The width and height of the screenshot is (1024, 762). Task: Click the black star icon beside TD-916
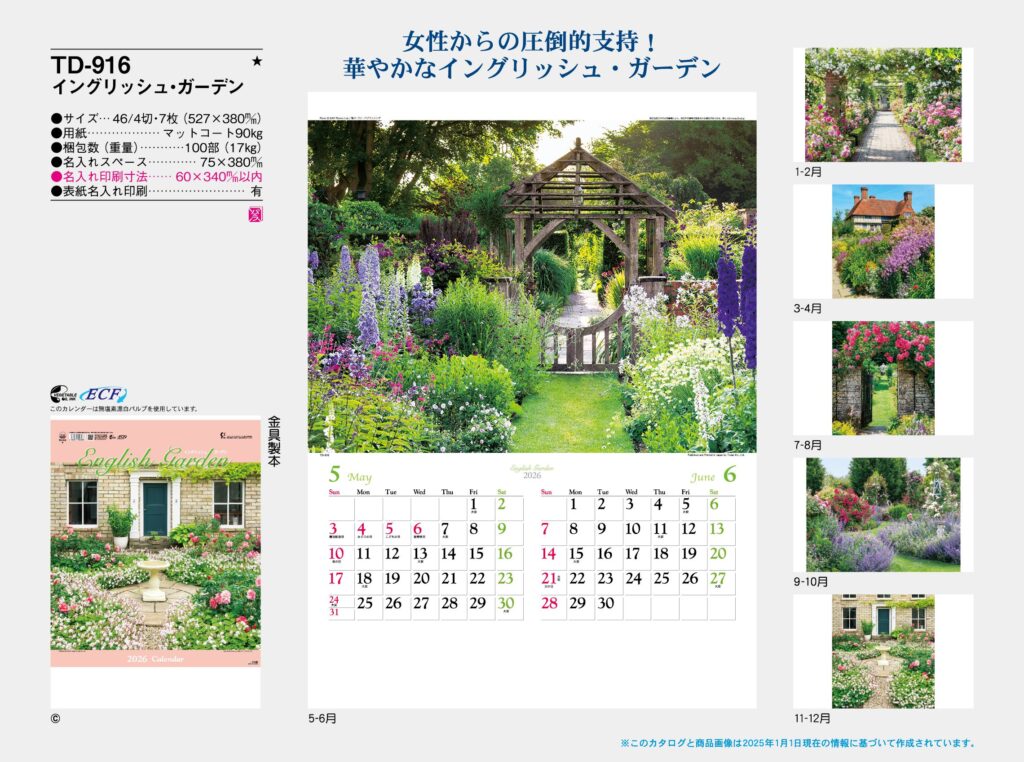[x=257, y=62]
